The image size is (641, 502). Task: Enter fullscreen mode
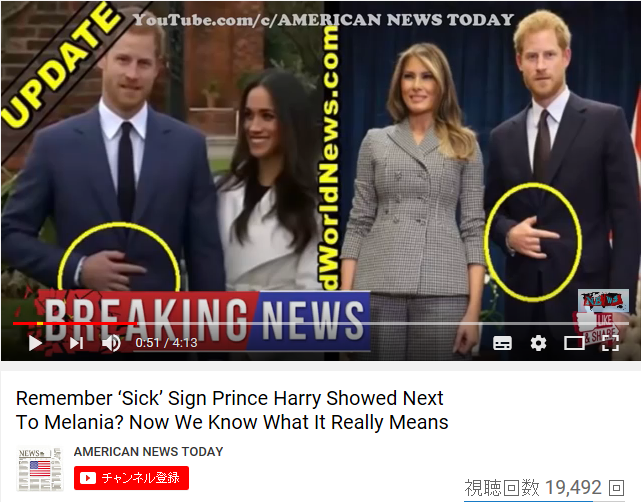click(x=610, y=343)
